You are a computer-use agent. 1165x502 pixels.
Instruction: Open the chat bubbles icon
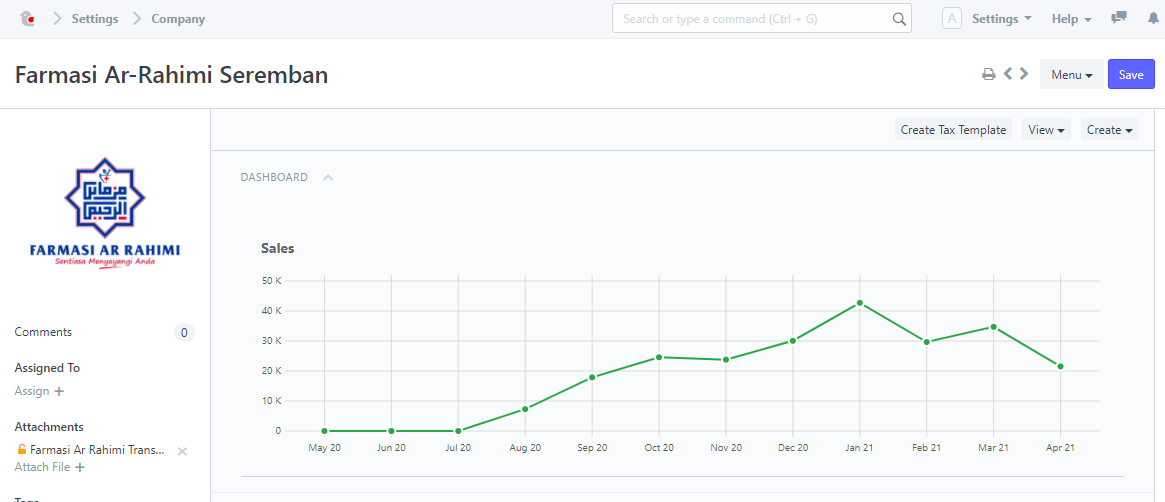point(1118,19)
